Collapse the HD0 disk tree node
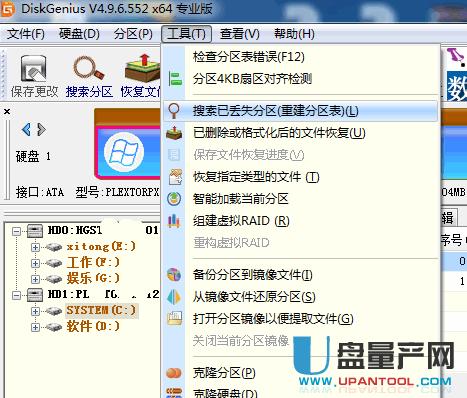The height and width of the screenshot is (398, 467). pos(16,231)
